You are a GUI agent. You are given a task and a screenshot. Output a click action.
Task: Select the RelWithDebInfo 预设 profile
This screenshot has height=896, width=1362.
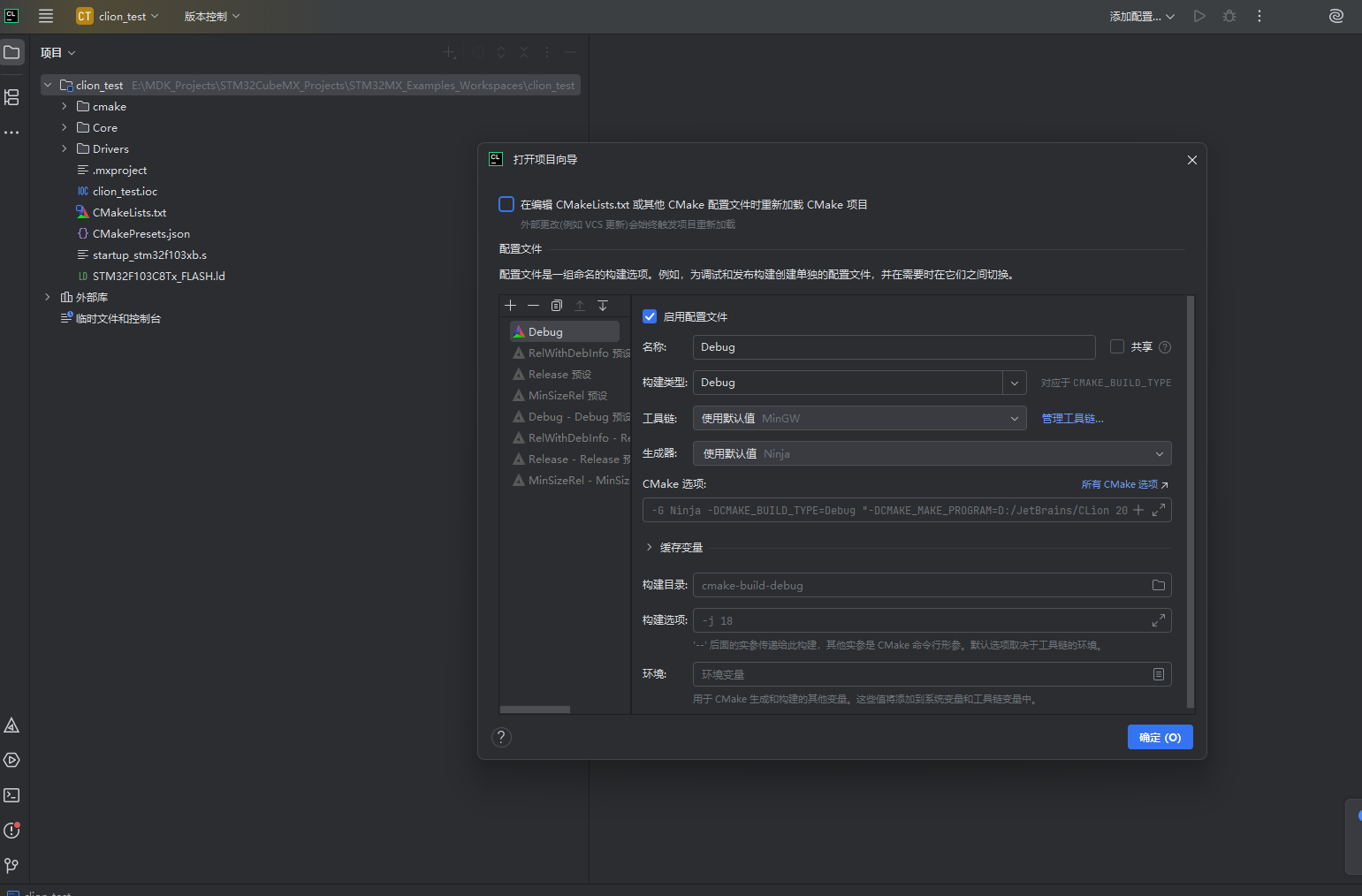tap(571, 353)
